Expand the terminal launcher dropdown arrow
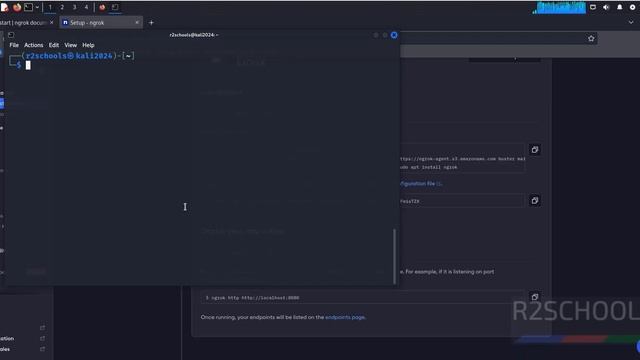The height and width of the screenshot is (360, 640). 37,7
